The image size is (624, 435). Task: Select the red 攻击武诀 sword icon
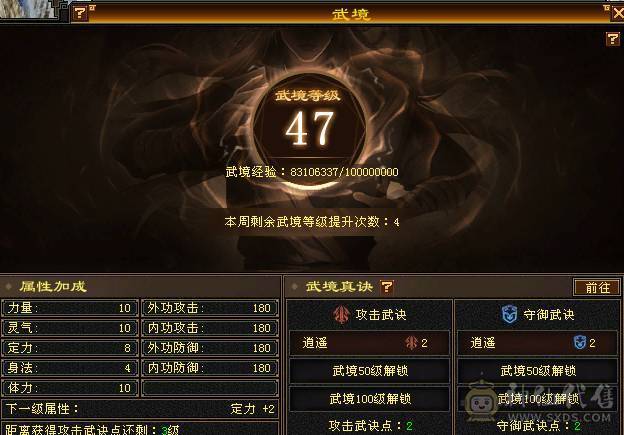341,315
